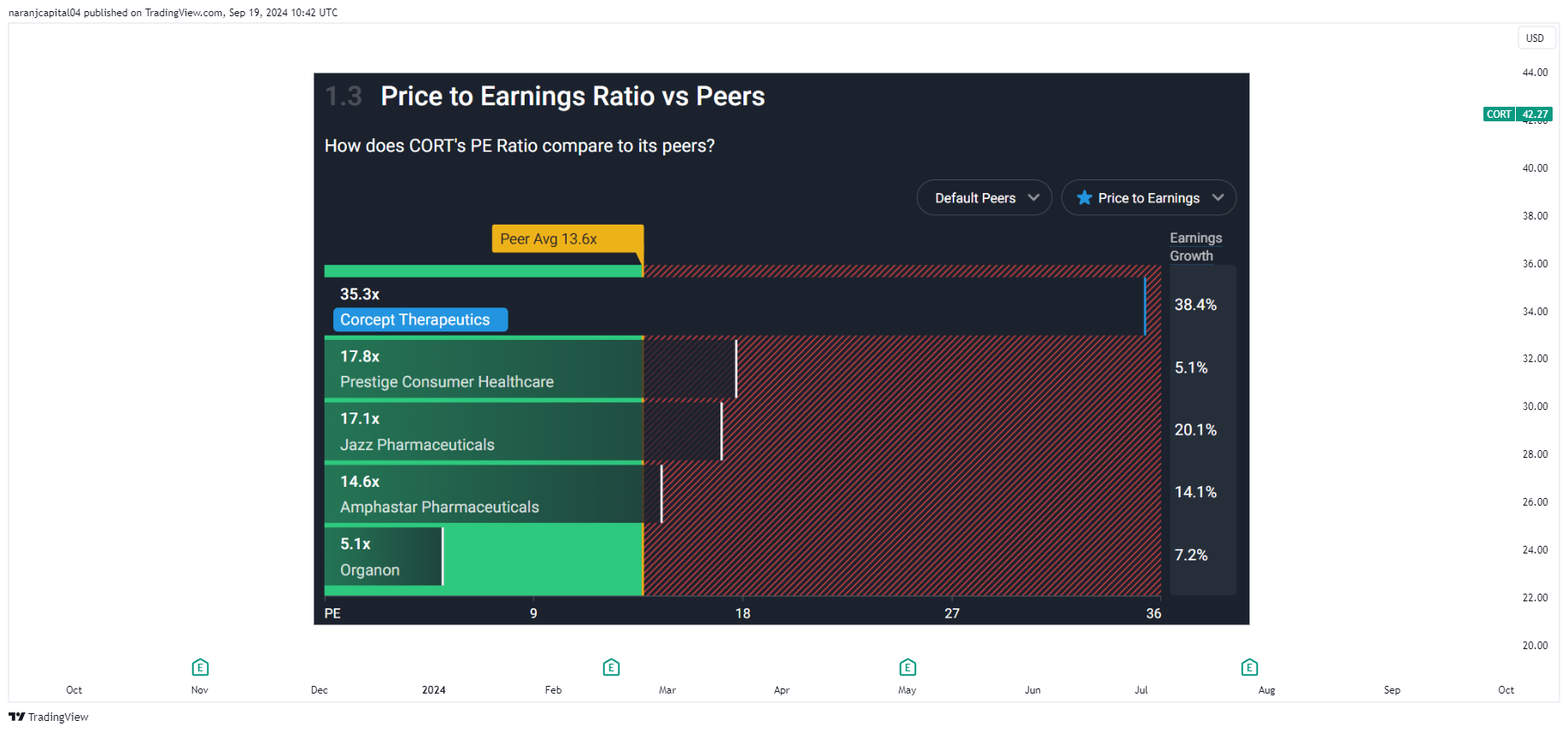Open the Price to Earnings dropdown
Screen dimensions: 1568x732
pyautogui.click(x=1148, y=197)
